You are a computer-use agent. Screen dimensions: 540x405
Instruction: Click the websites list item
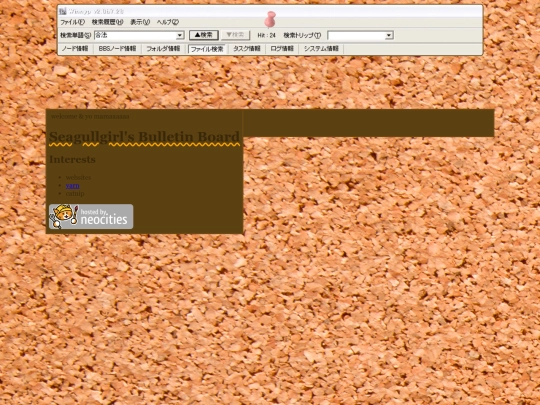pos(78,177)
